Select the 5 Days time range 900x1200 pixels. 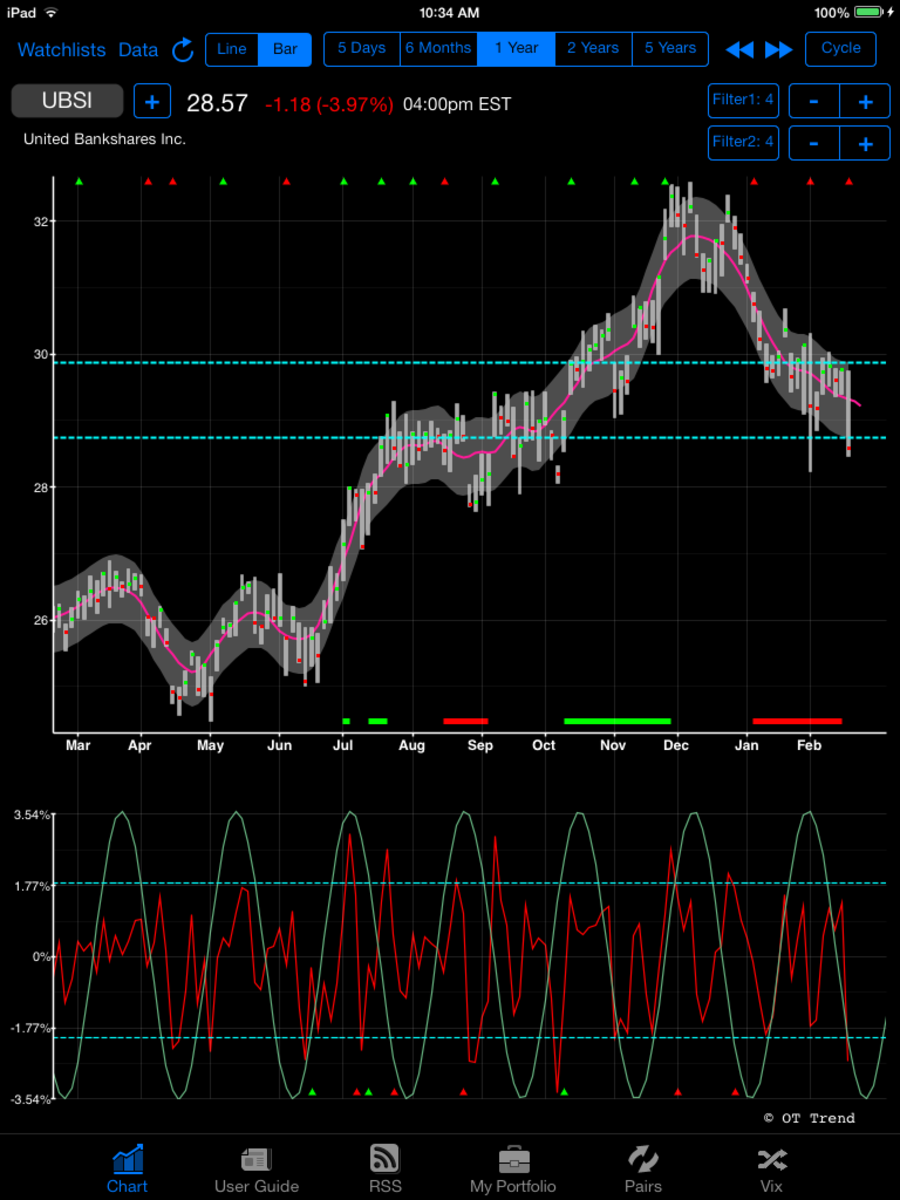point(361,49)
